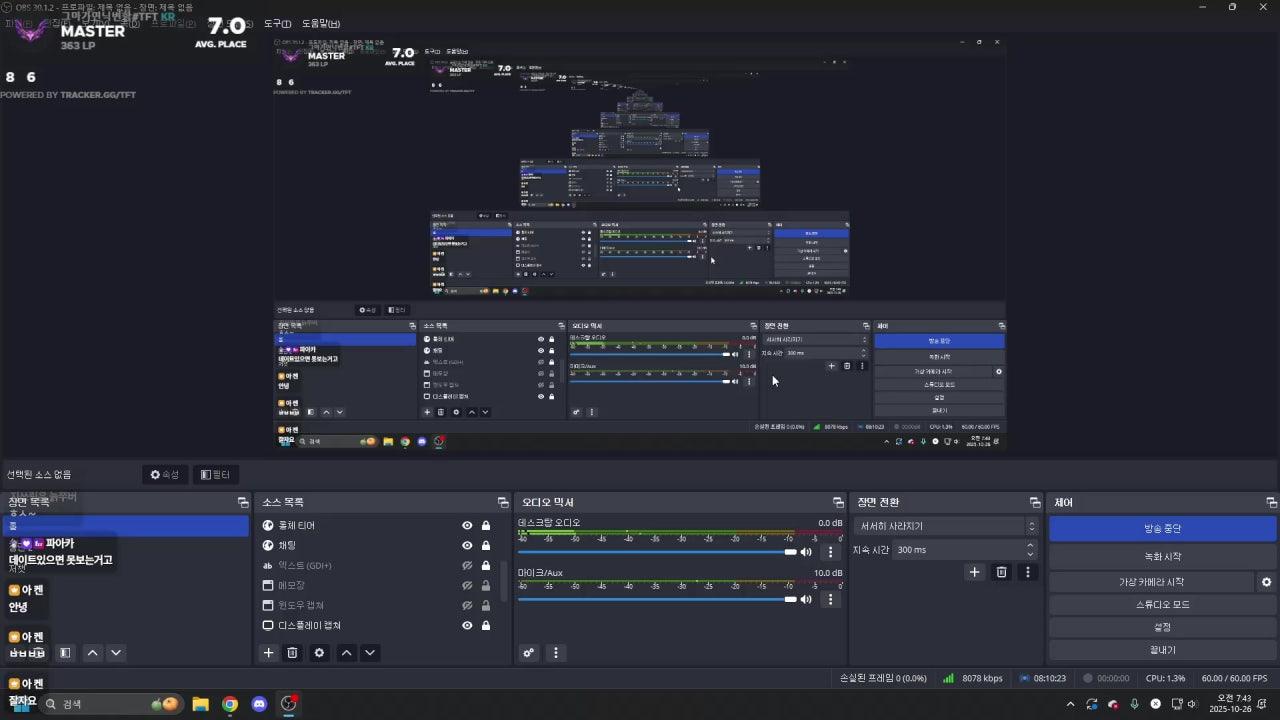Unlock the 채팅 source via its lock icon
The height and width of the screenshot is (720, 1280).
coord(486,545)
